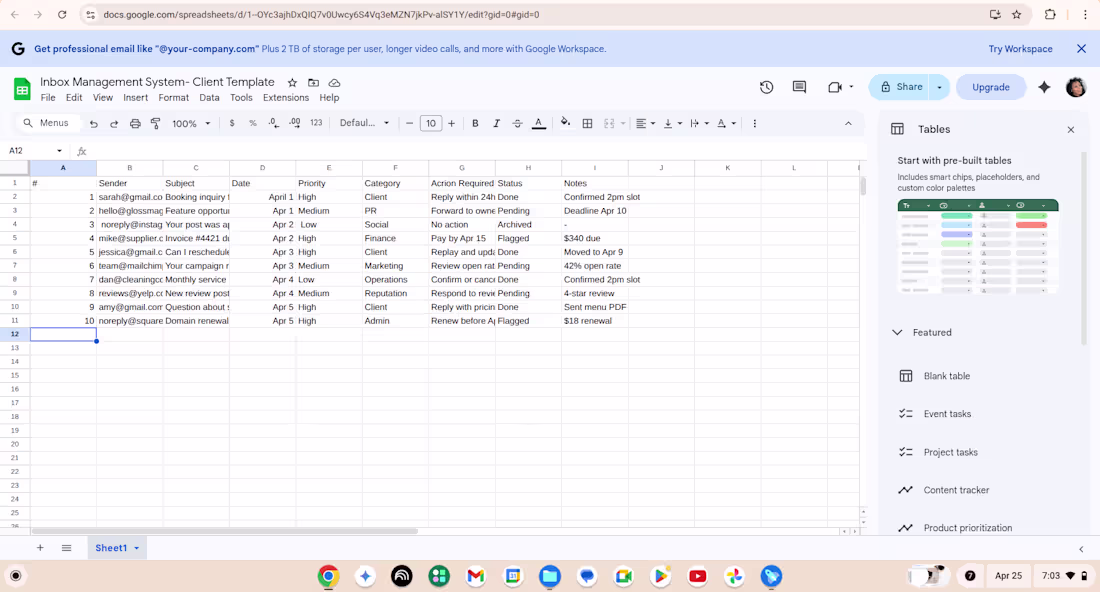Click the font size input field
This screenshot has width=1100, height=592.
[430, 122]
